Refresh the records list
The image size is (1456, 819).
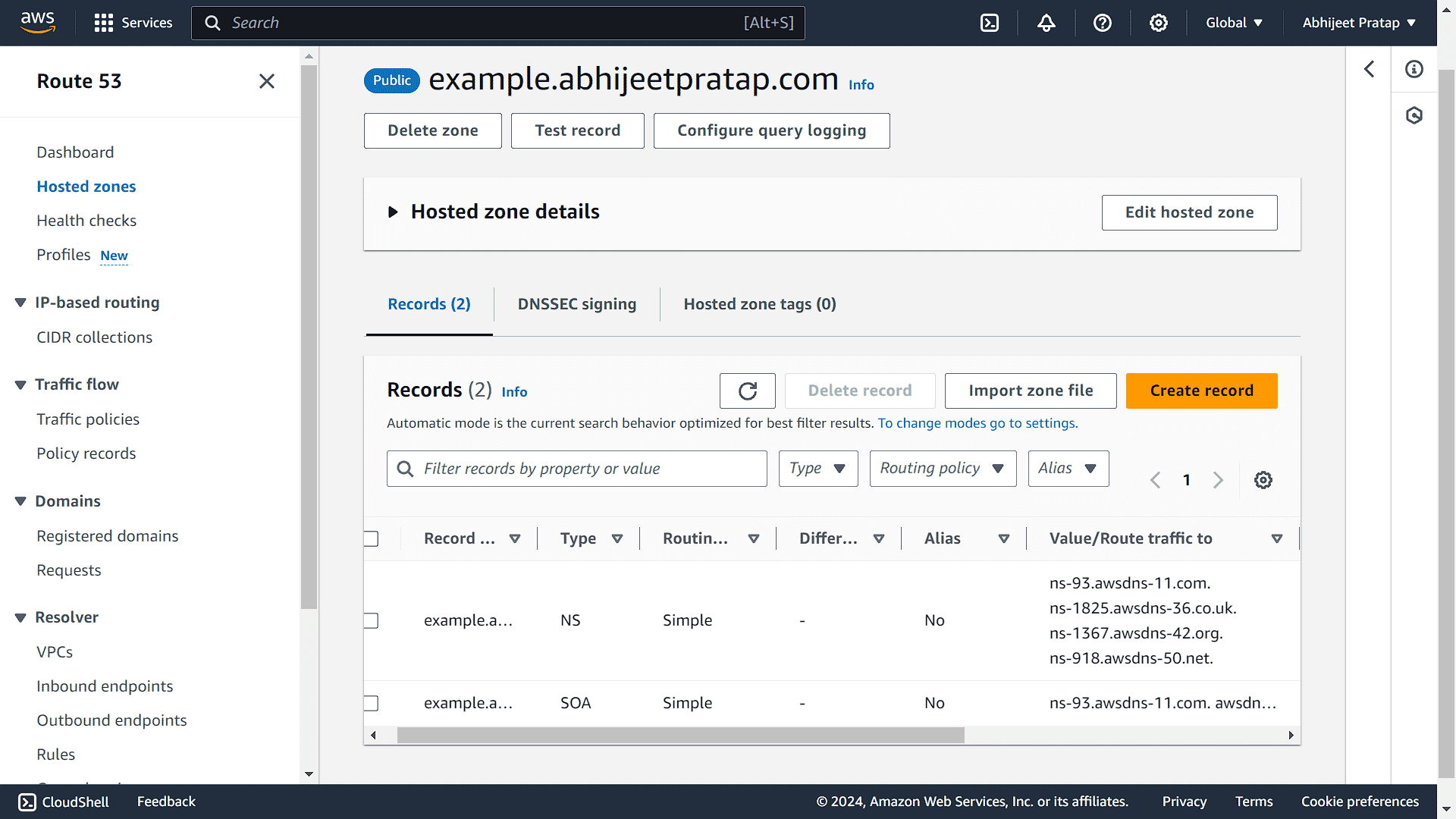(747, 391)
